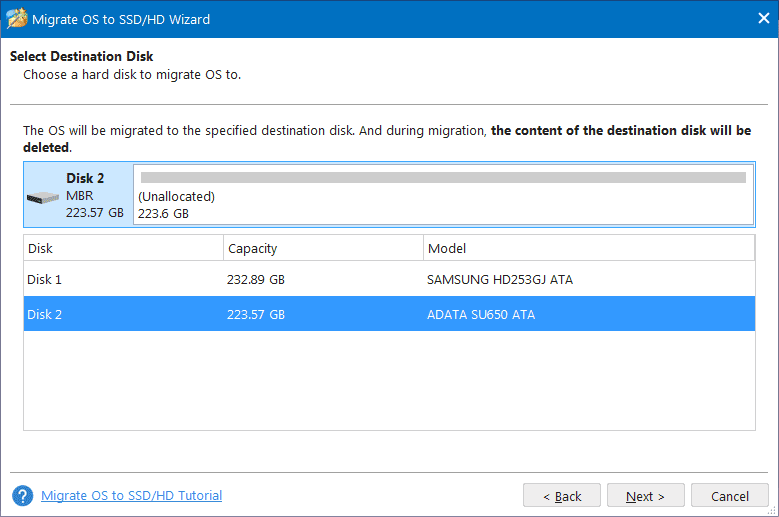The width and height of the screenshot is (779, 517).
Task: Click the gray unallocated space bar
Action: [x=443, y=177]
